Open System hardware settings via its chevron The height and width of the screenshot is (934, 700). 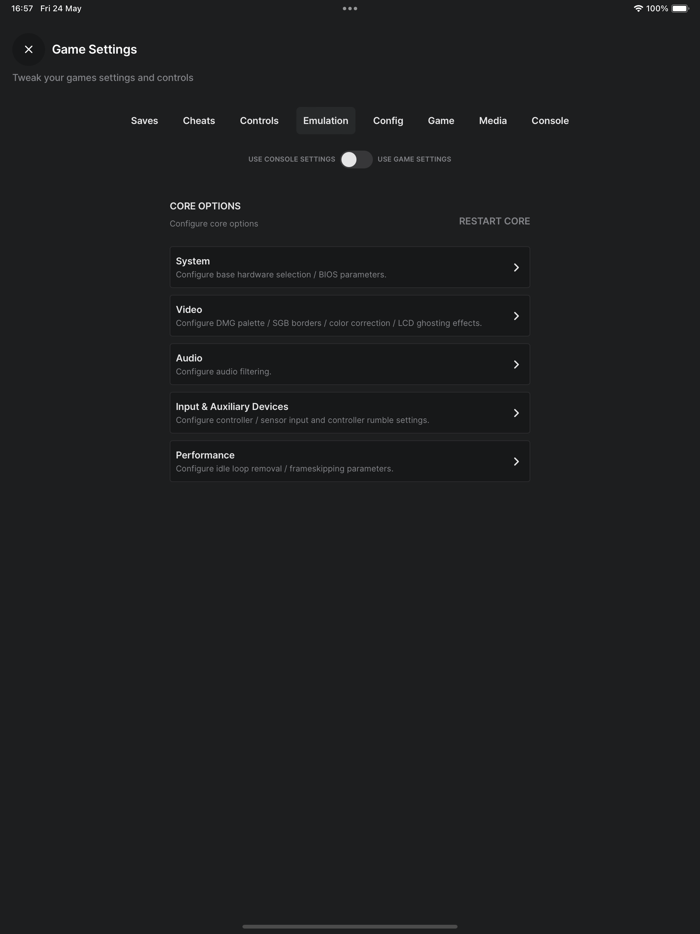(x=516, y=267)
